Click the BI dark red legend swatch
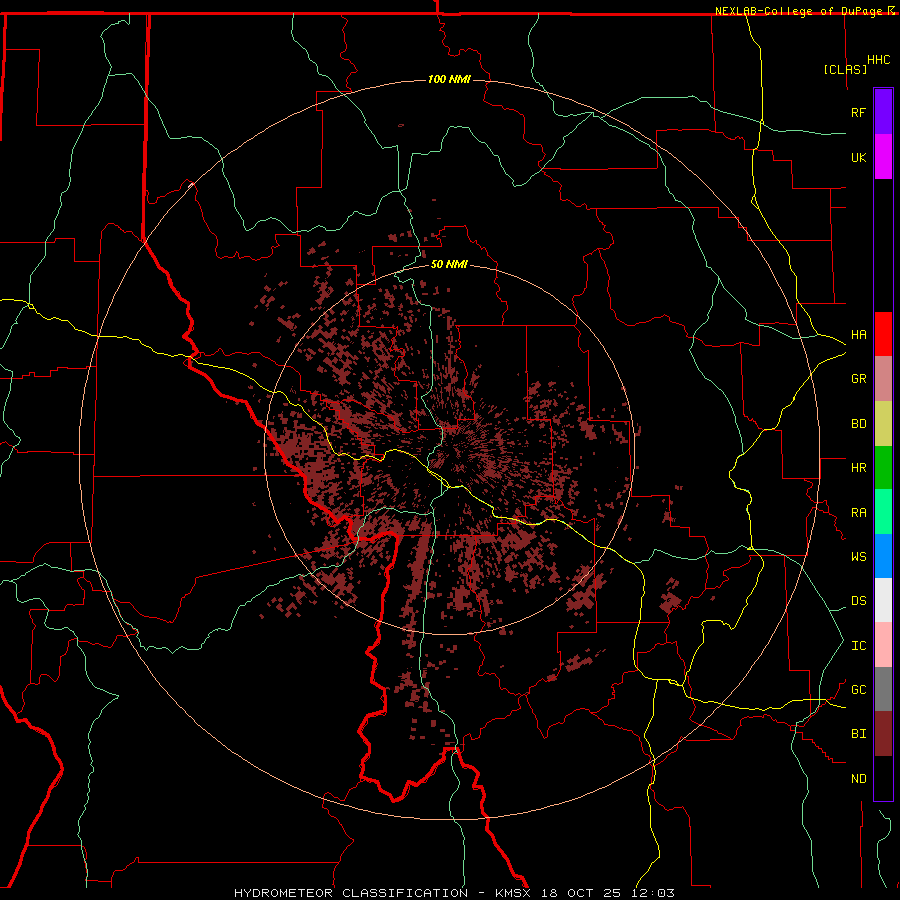Image resolution: width=900 pixels, height=900 pixels. click(x=883, y=734)
